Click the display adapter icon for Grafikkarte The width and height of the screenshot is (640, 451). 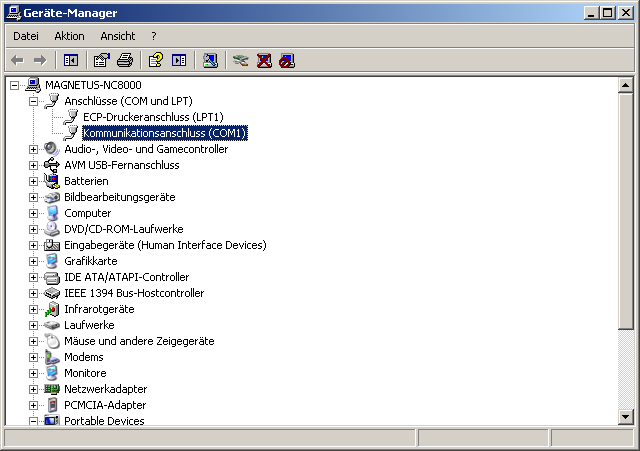pyautogui.click(x=52, y=261)
